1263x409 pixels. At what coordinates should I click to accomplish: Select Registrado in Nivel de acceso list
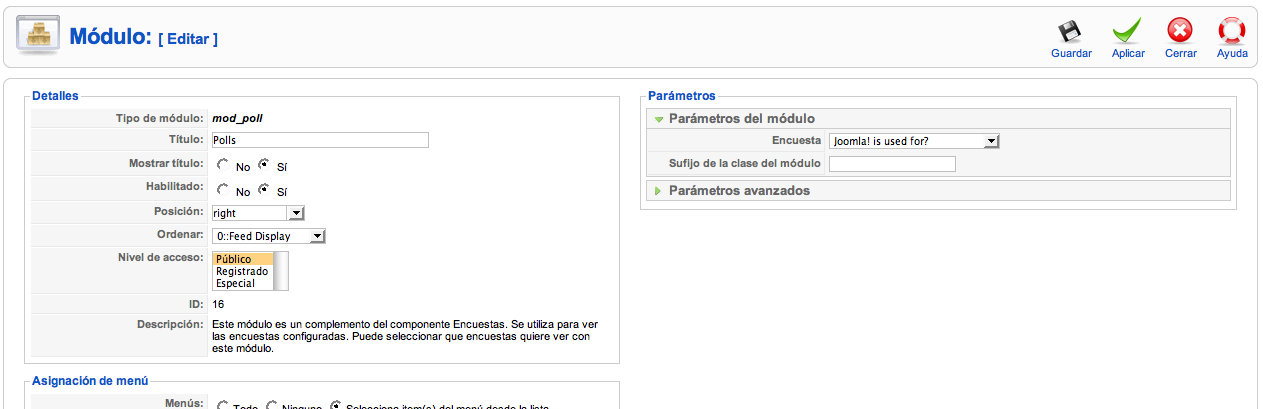pyautogui.click(x=242, y=271)
